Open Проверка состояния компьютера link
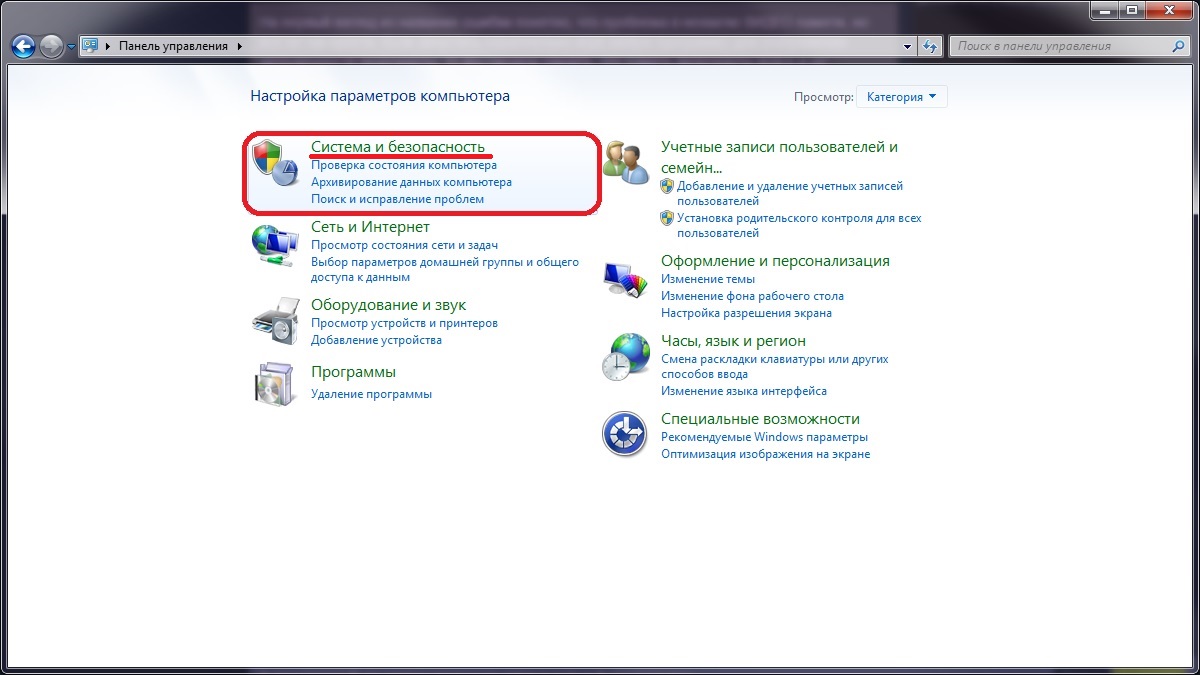Viewport: 1200px width, 675px height. (404, 165)
